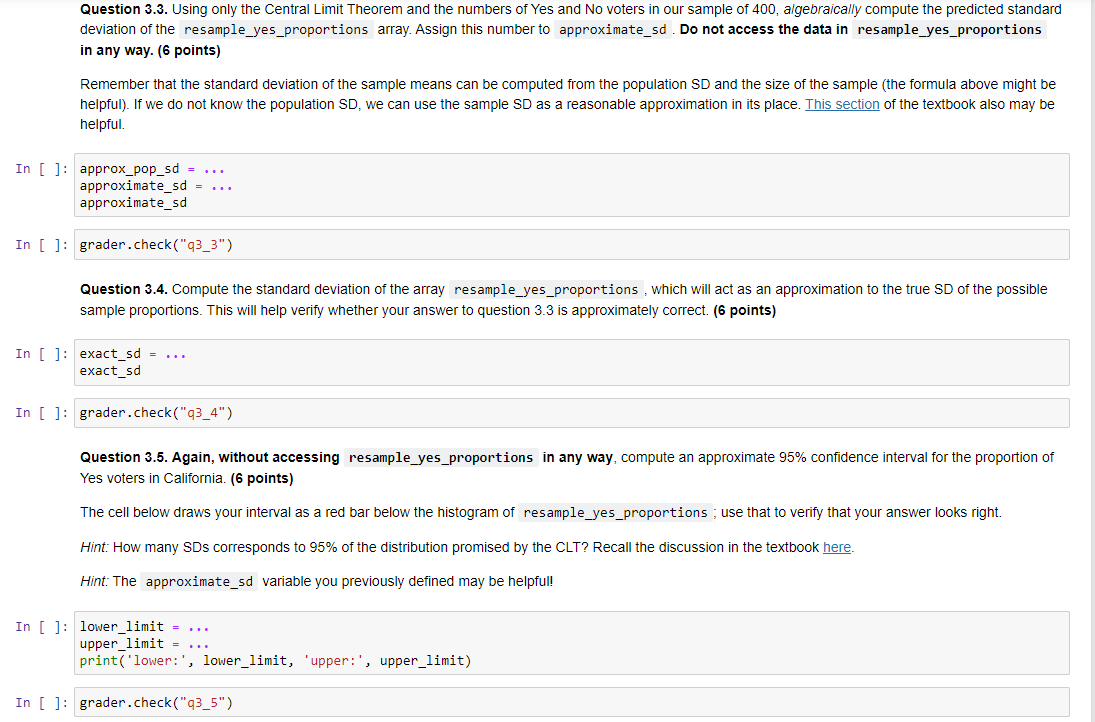Click "resample_yes_proportions" after "histogram of"
1095x722 pixels.
615,513
